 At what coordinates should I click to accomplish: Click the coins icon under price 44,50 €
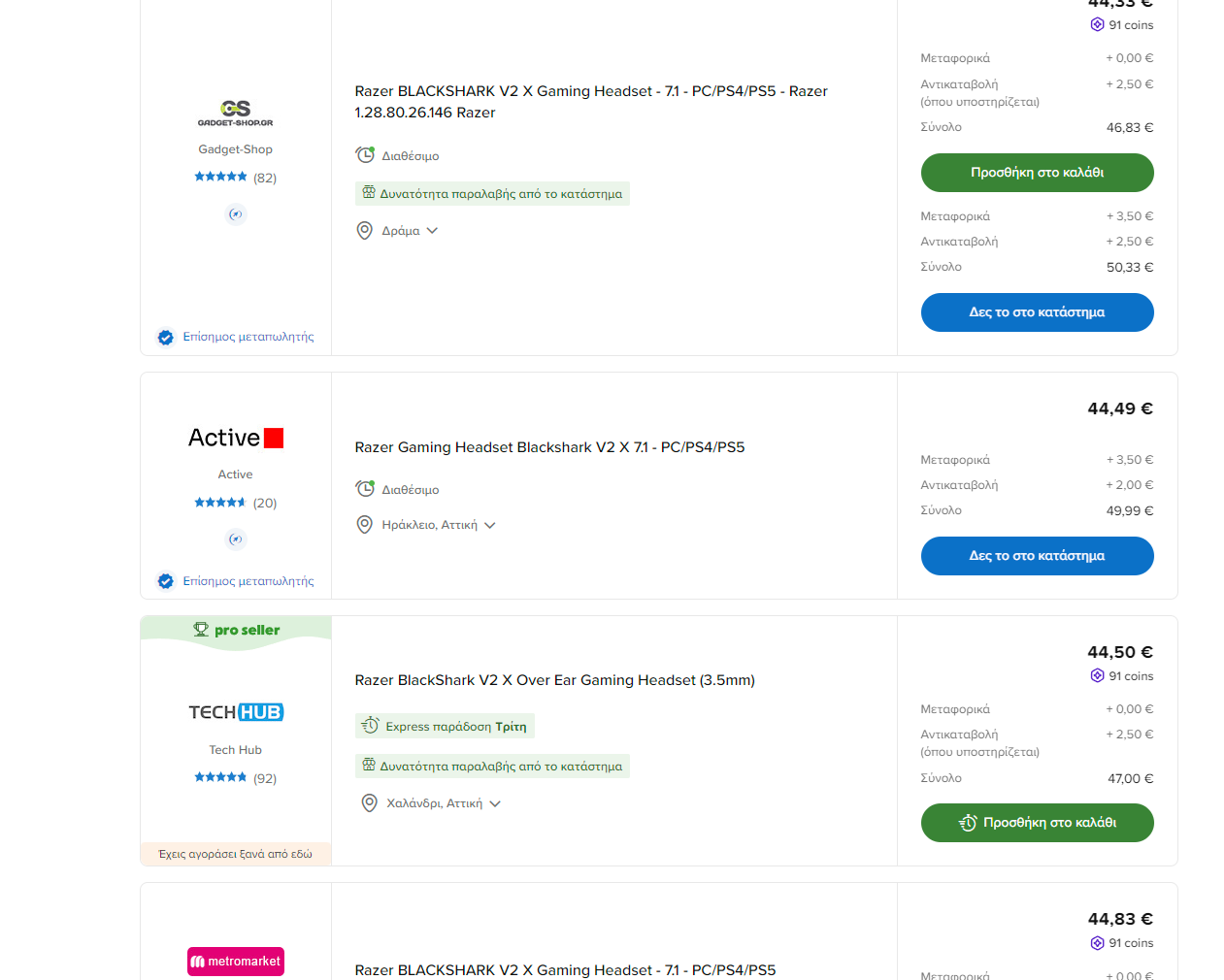[x=1097, y=676]
